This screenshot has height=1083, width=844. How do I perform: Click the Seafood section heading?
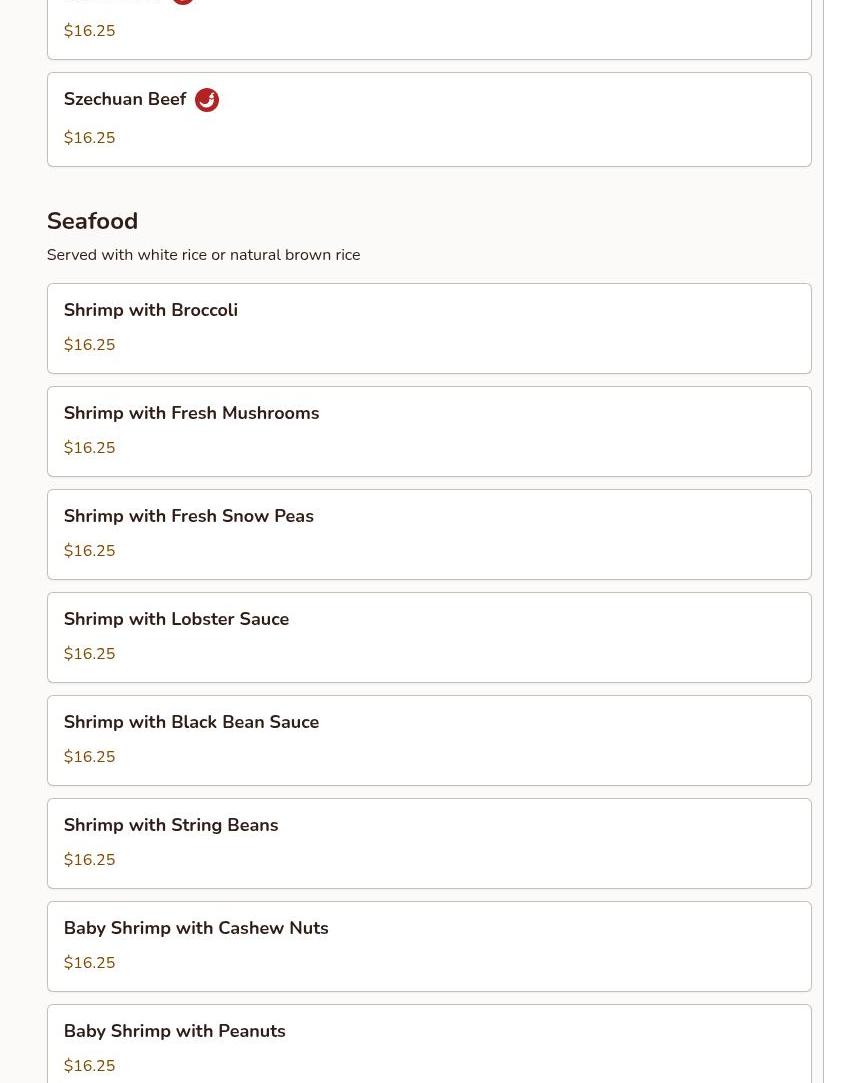point(92,221)
